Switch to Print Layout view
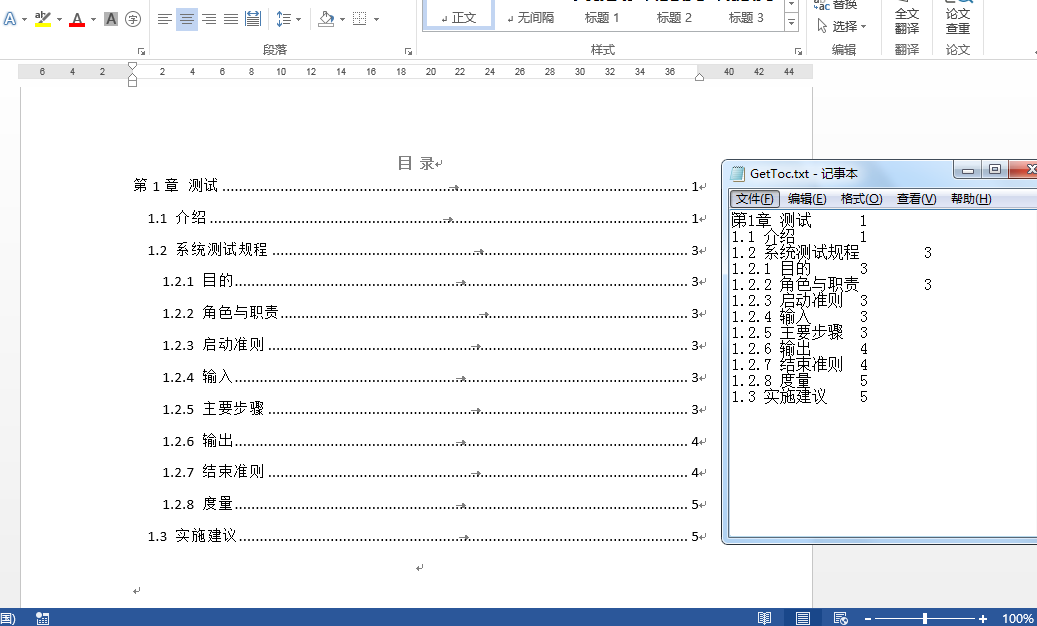The width and height of the screenshot is (1037, 626). 803,618
